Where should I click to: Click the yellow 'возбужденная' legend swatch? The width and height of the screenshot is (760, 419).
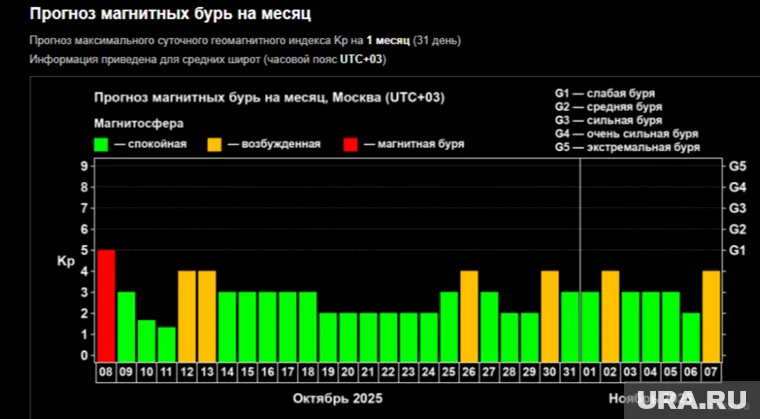coord(215,144)
